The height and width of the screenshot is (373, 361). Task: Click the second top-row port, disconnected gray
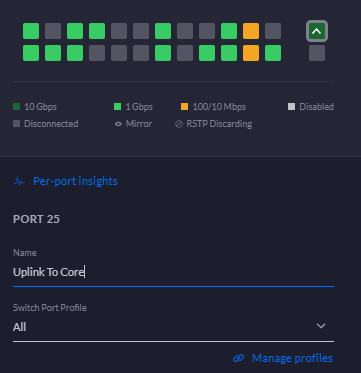coord(53,31)
